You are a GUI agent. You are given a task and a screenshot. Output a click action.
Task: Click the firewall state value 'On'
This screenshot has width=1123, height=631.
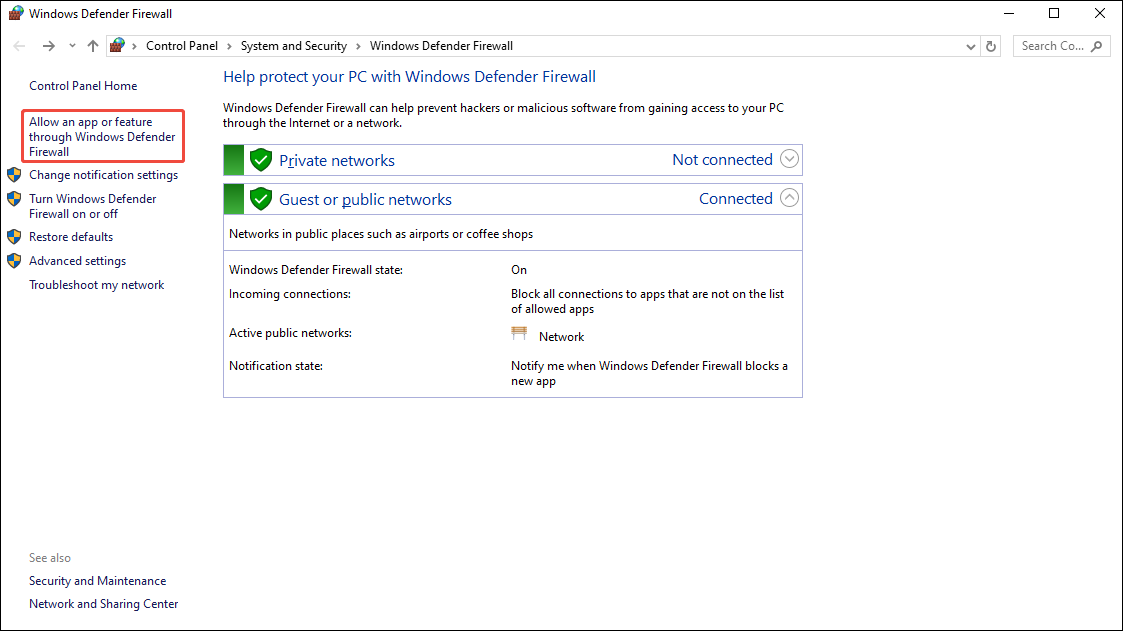coord(519,270)
